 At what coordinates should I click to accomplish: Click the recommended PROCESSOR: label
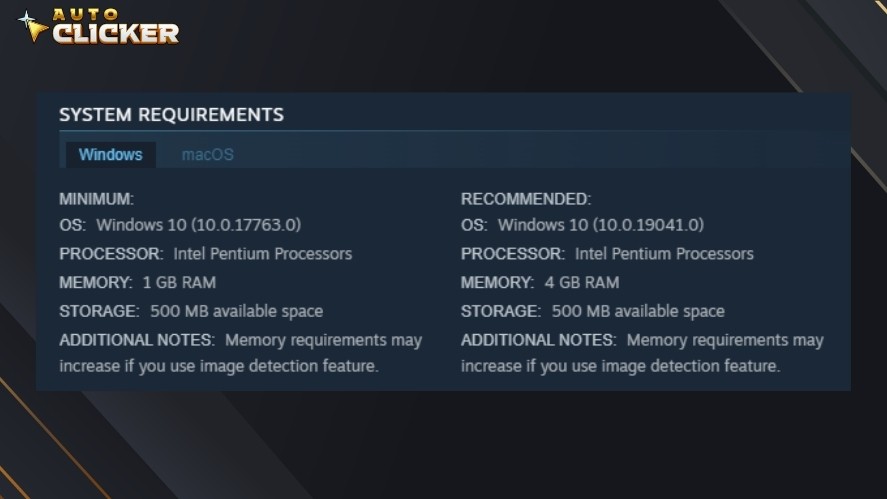pos(513,254)
